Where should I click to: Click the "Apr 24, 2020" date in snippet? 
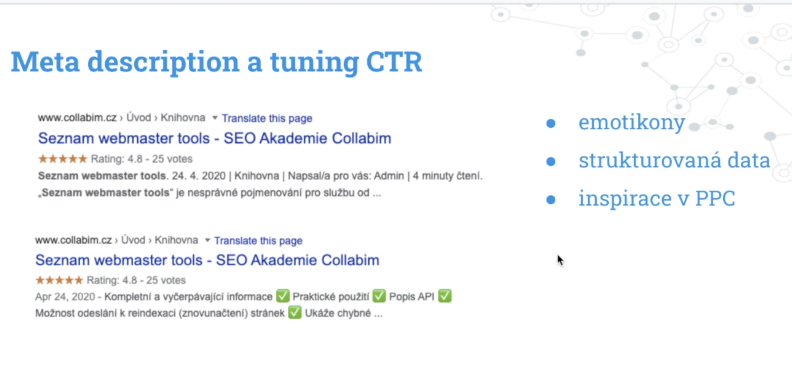66,297
